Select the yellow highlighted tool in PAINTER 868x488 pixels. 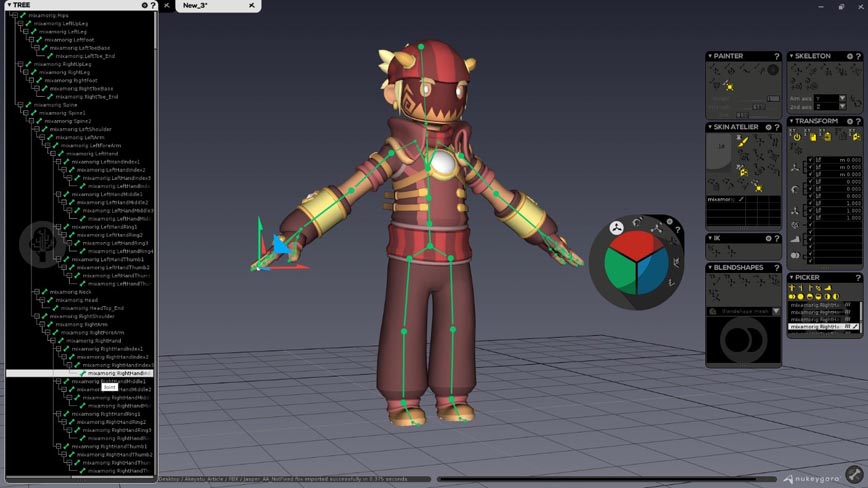click(x=730, y=87)
